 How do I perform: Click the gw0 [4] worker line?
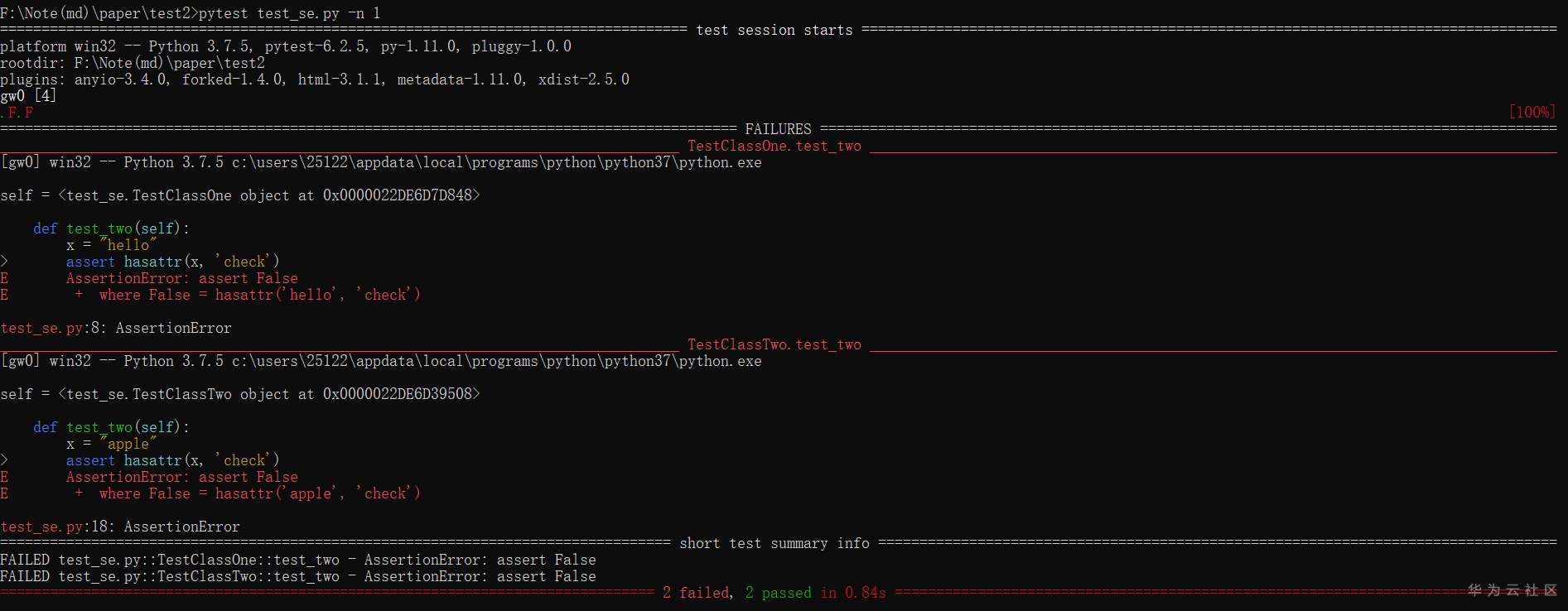pyautogui.click(x=28, y=96)
